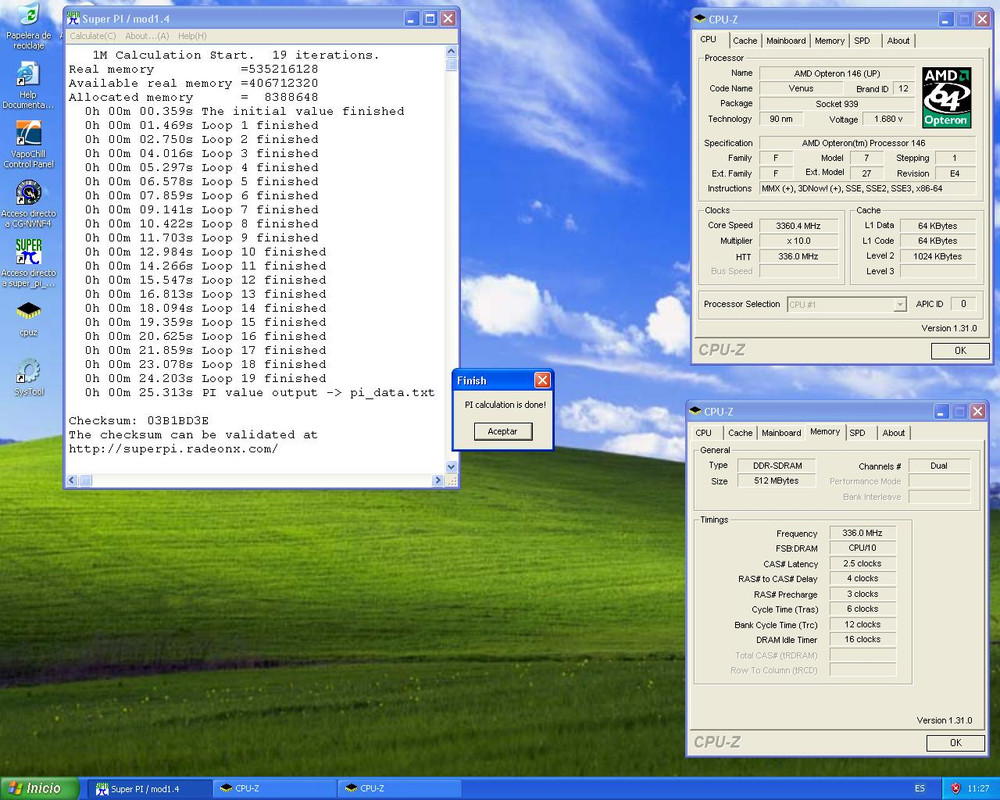This screenshot has width=1000, height=800.
Task: Click the memory Size value 512 MBytes
Action: point(776,481)
